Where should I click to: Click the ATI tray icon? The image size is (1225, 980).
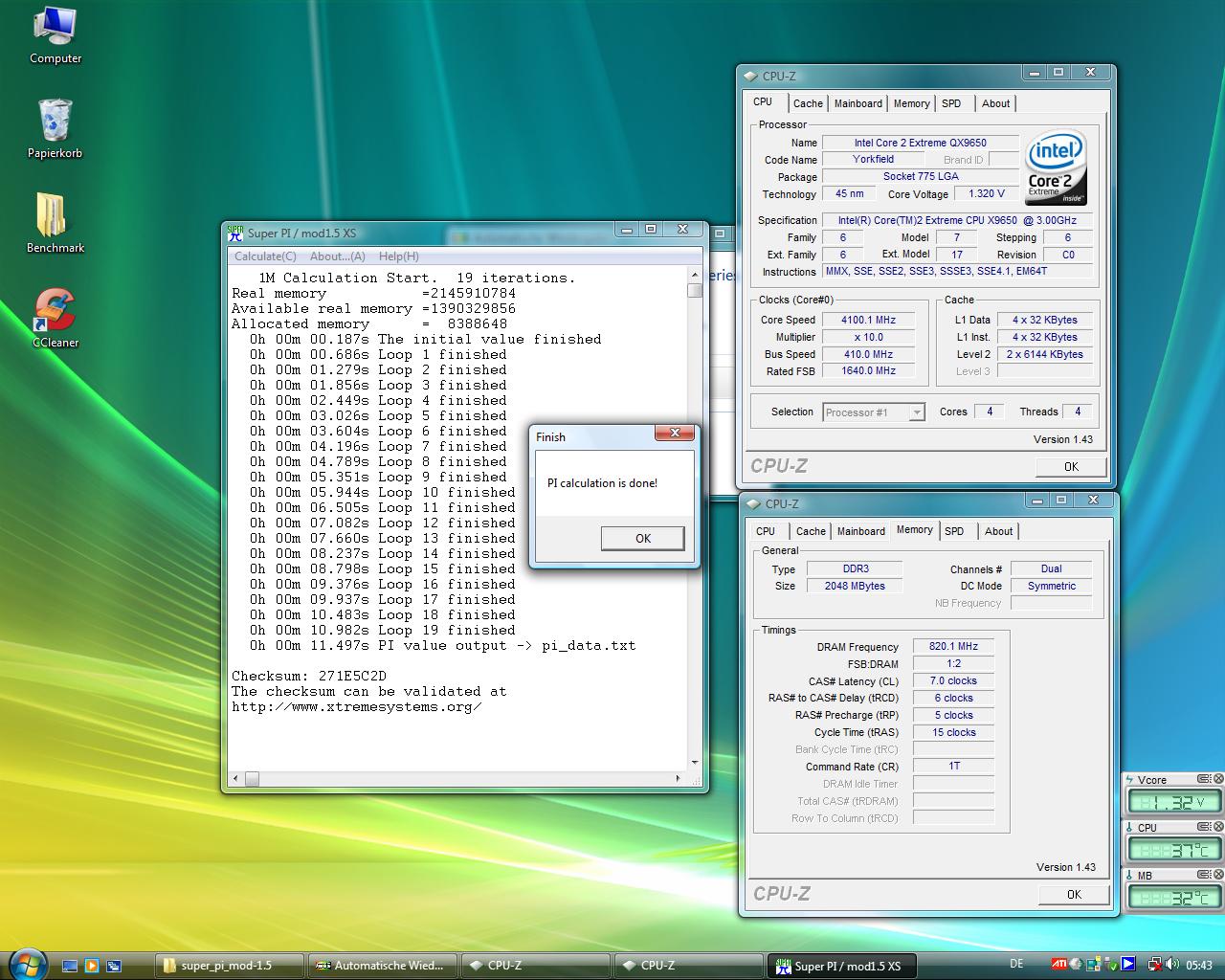[x=1059, y=964]
